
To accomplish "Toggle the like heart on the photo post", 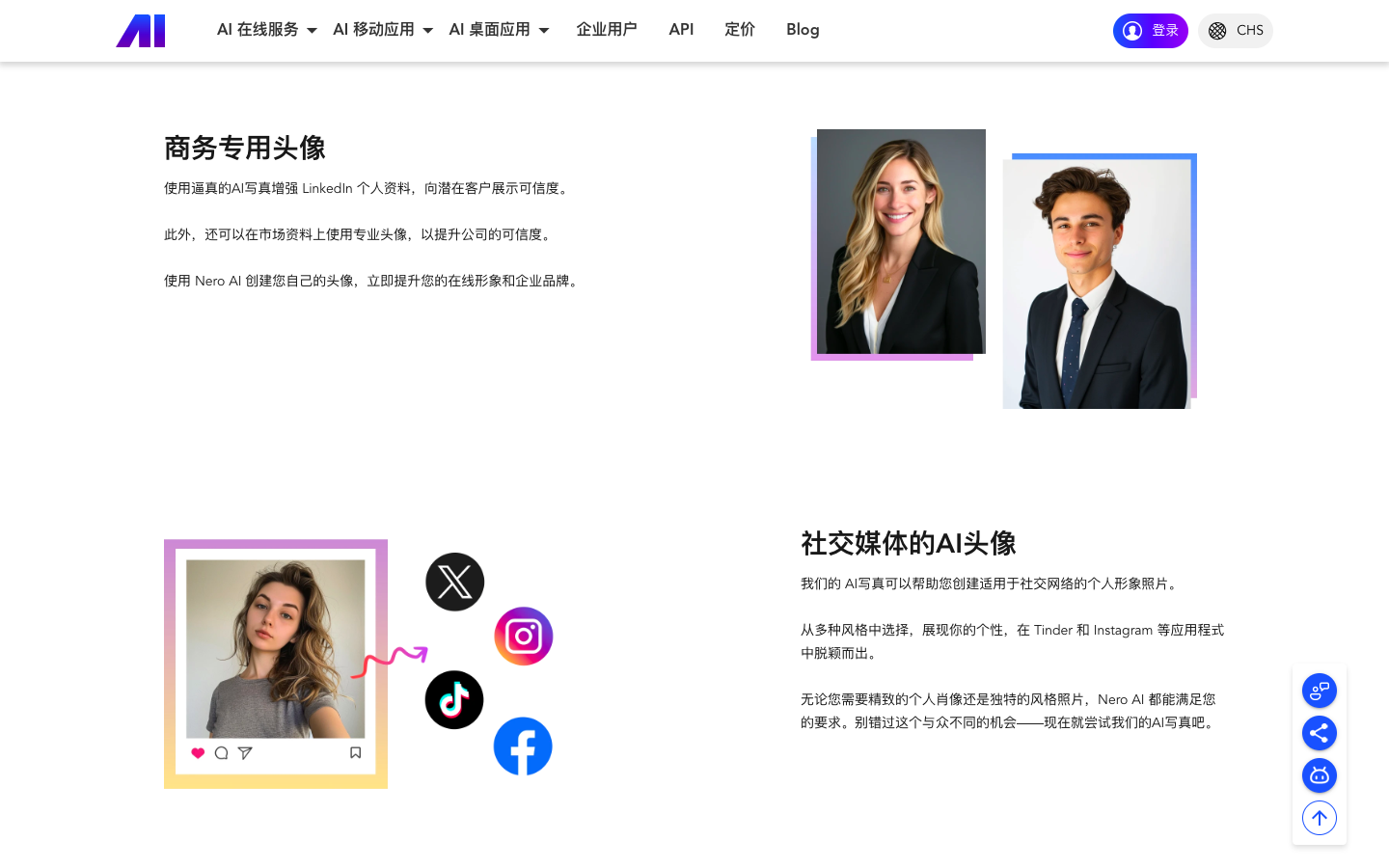I will click(x=198, y=753).
